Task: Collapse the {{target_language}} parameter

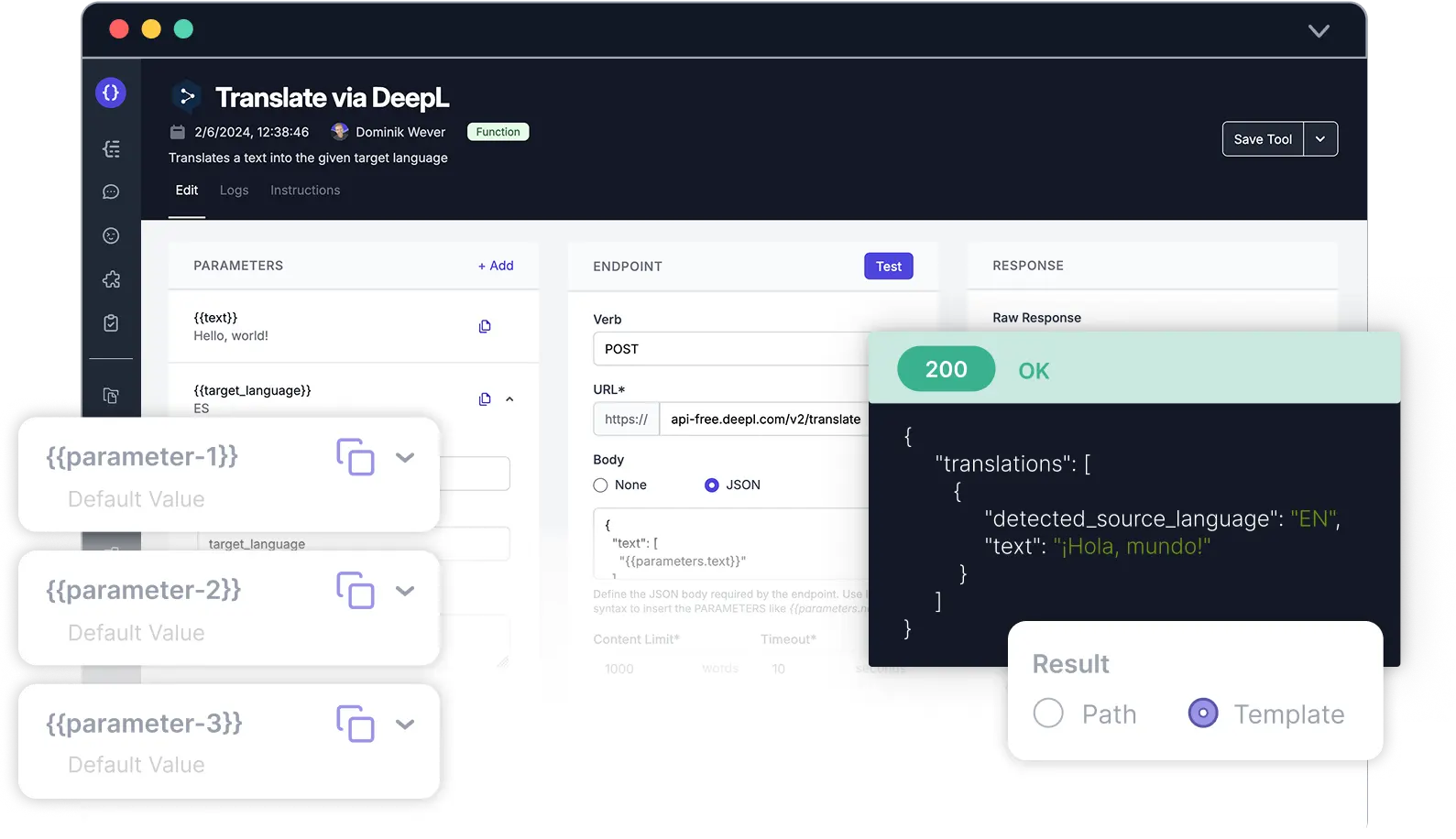Action: tap(509, 399)
